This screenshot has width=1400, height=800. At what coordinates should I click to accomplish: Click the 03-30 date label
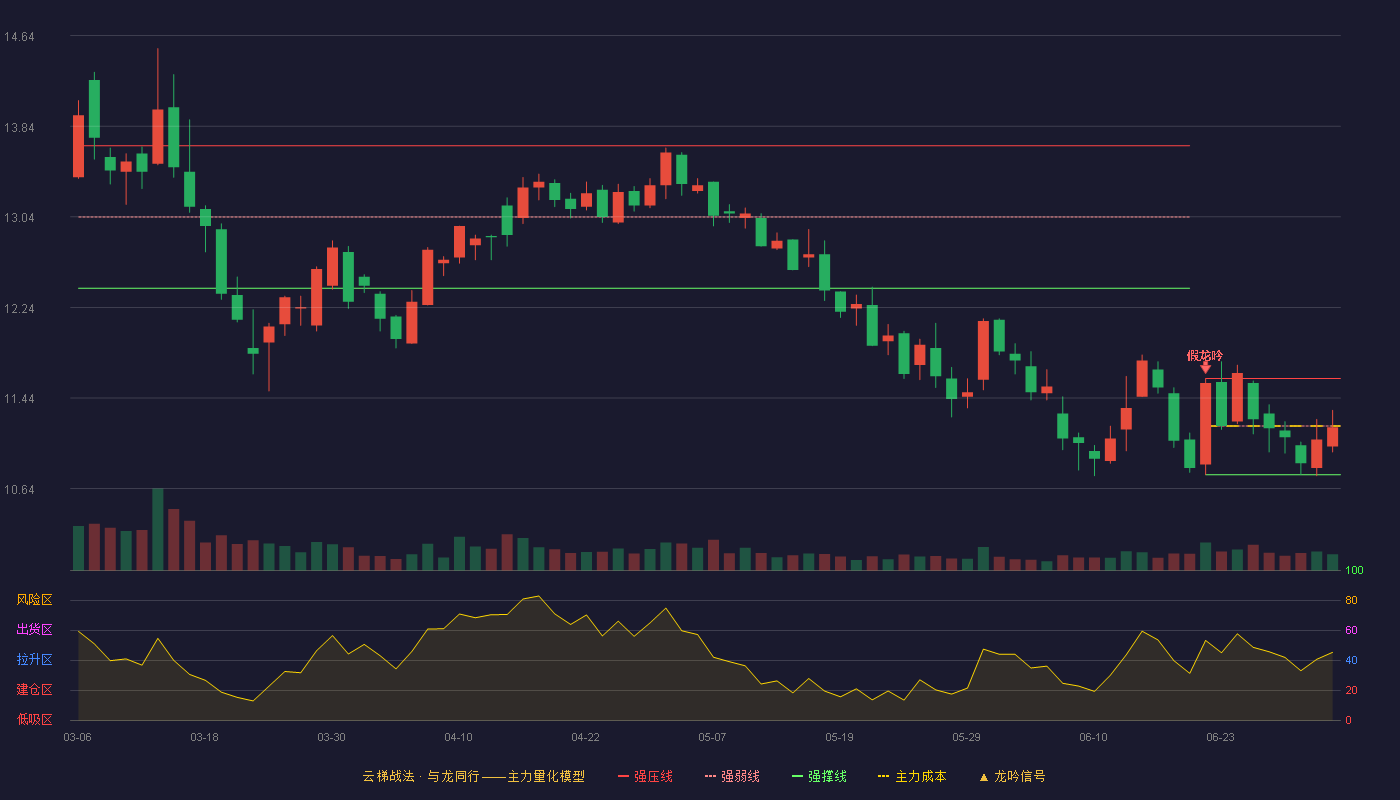331,737
